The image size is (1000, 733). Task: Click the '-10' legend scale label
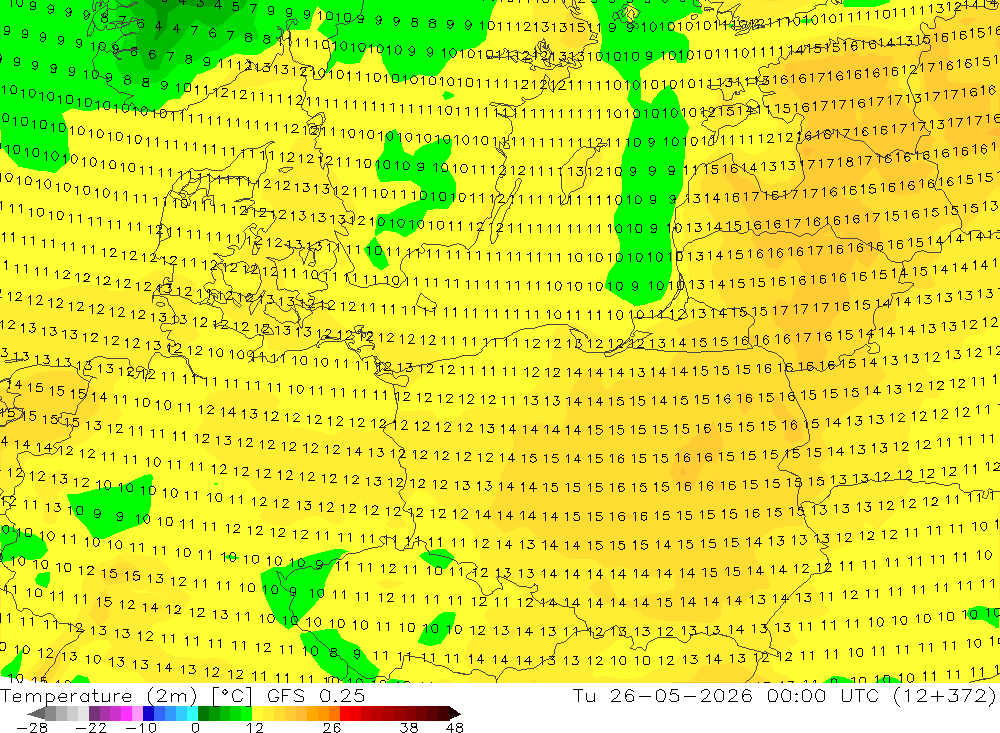[x=141, y=727]
